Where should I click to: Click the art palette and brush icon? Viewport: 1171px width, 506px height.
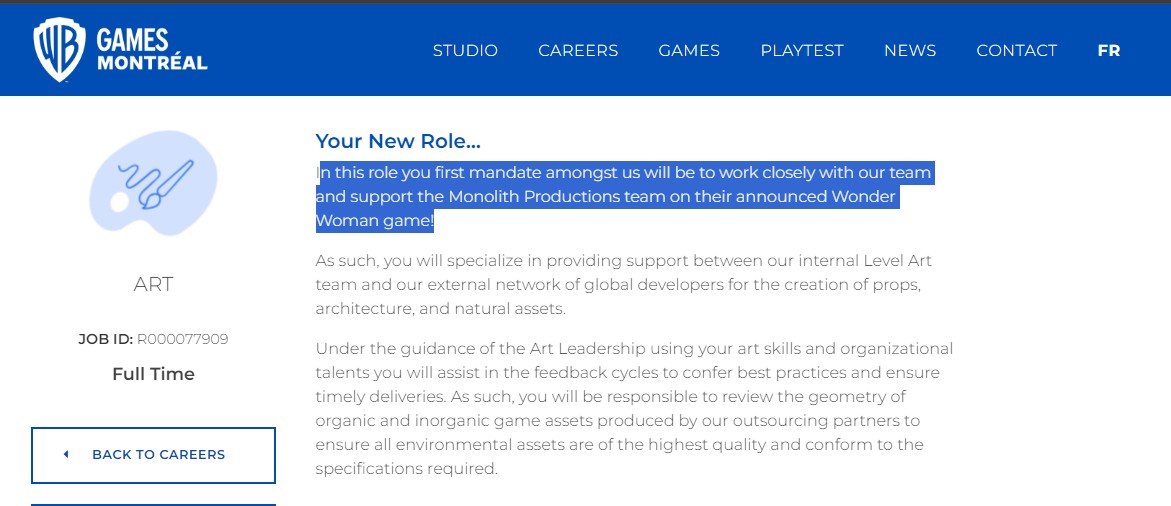[153, 185]
